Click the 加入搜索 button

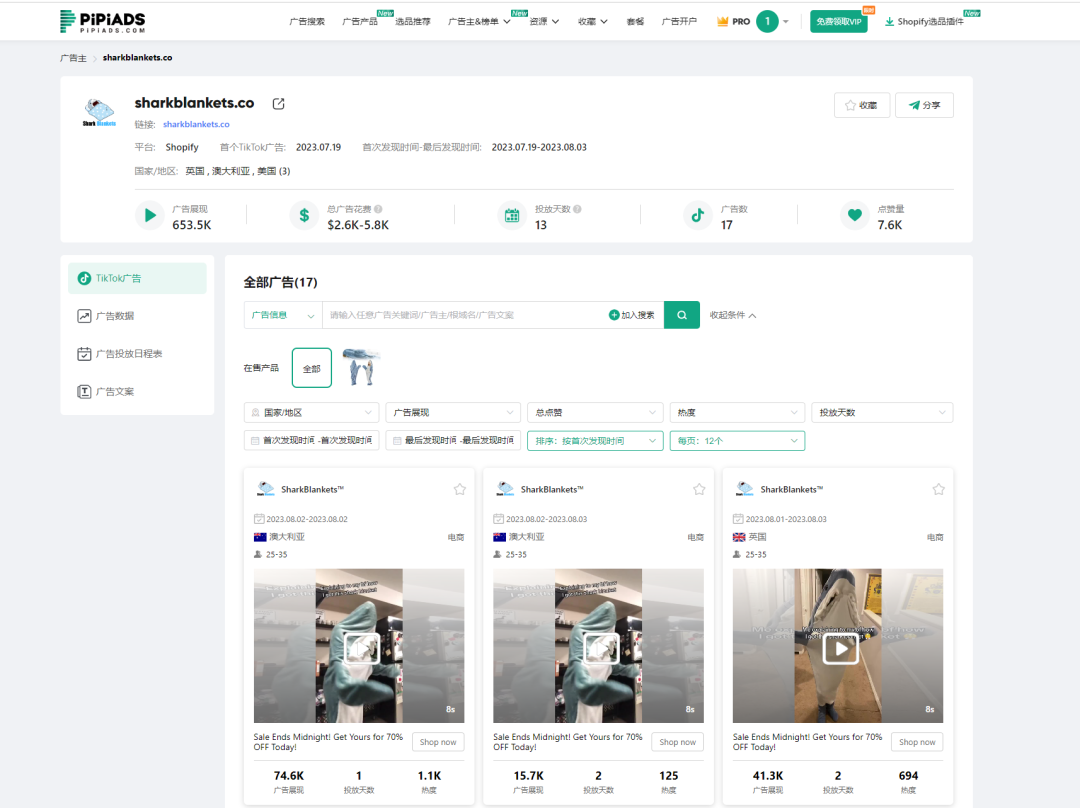click(x=632, y=315)
